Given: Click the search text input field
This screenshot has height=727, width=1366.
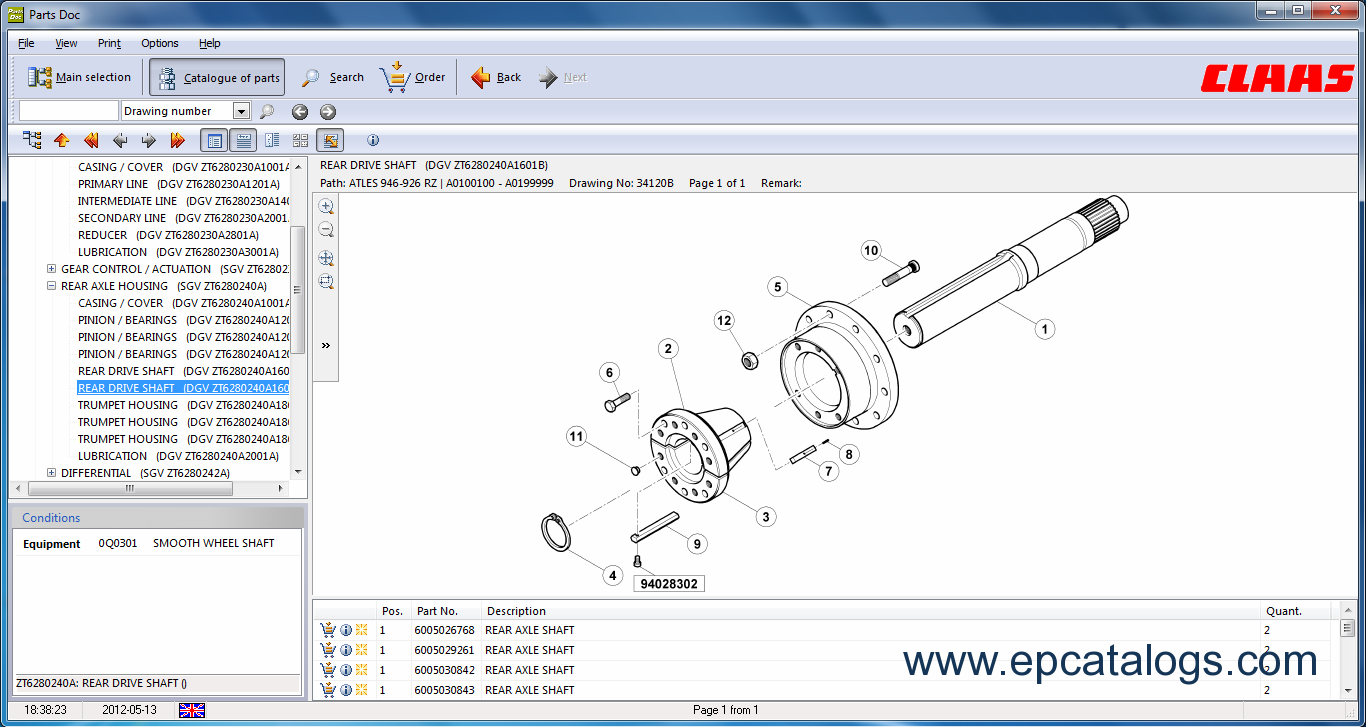Looking at the screenshot, I should 68,111.
